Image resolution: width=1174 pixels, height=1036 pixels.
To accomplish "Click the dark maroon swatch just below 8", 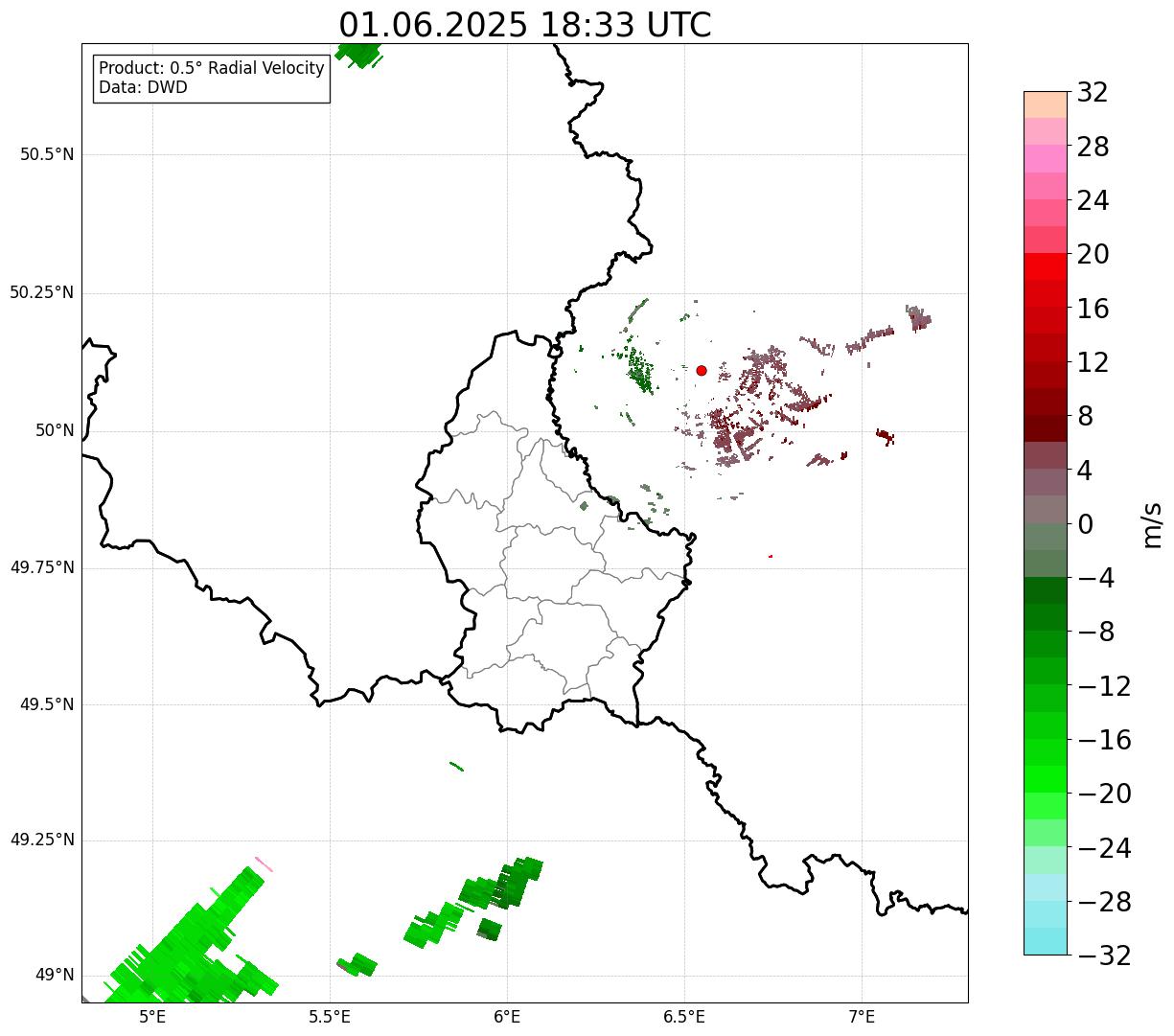I will (x=1046, y=428).
